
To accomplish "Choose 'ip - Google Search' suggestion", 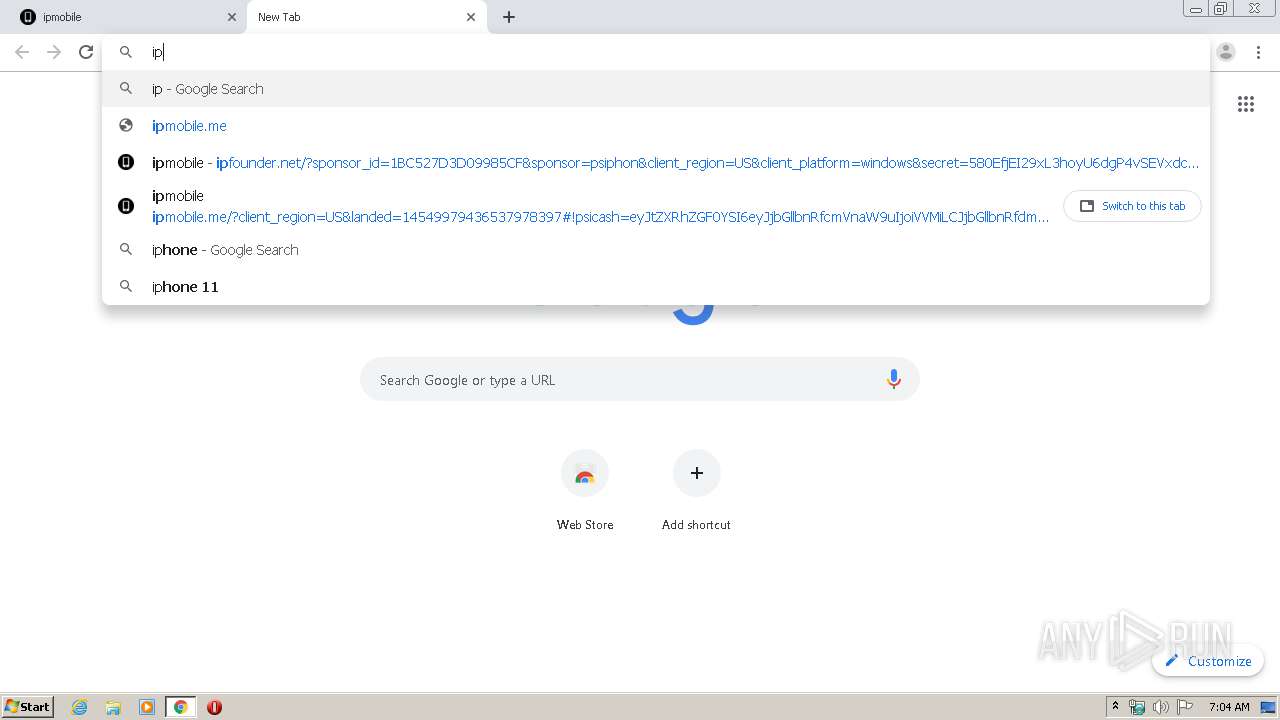I will [656, 89].
